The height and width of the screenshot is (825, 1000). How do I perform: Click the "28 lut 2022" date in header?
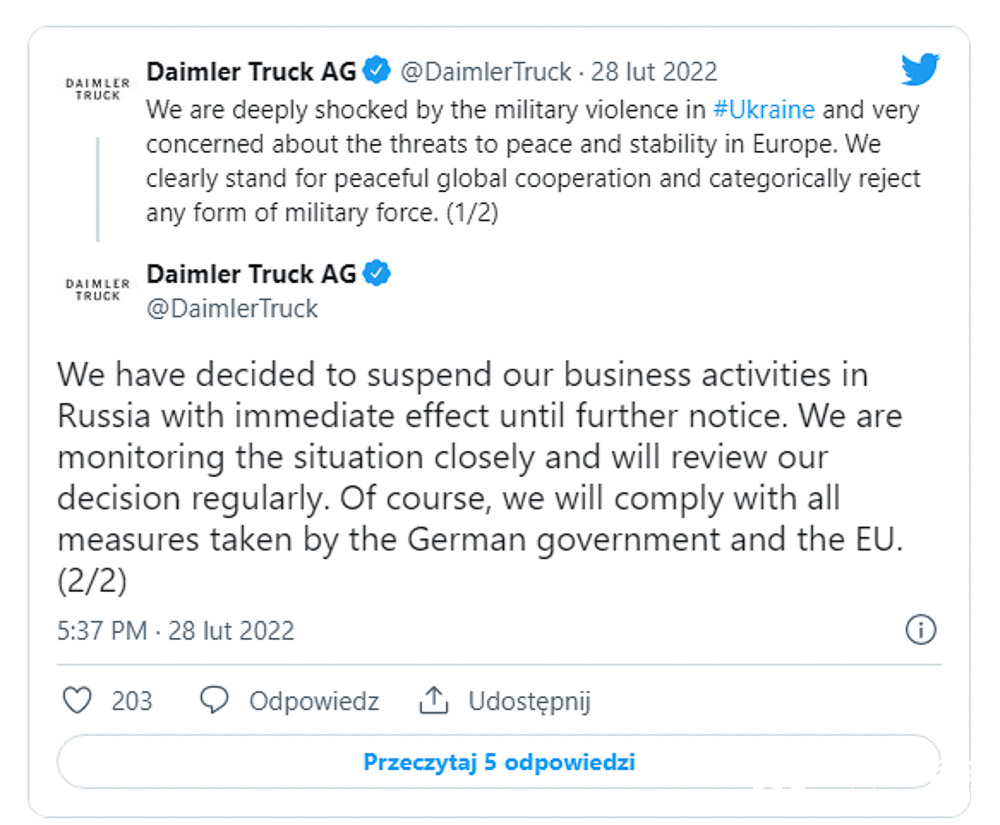(654, 72)
